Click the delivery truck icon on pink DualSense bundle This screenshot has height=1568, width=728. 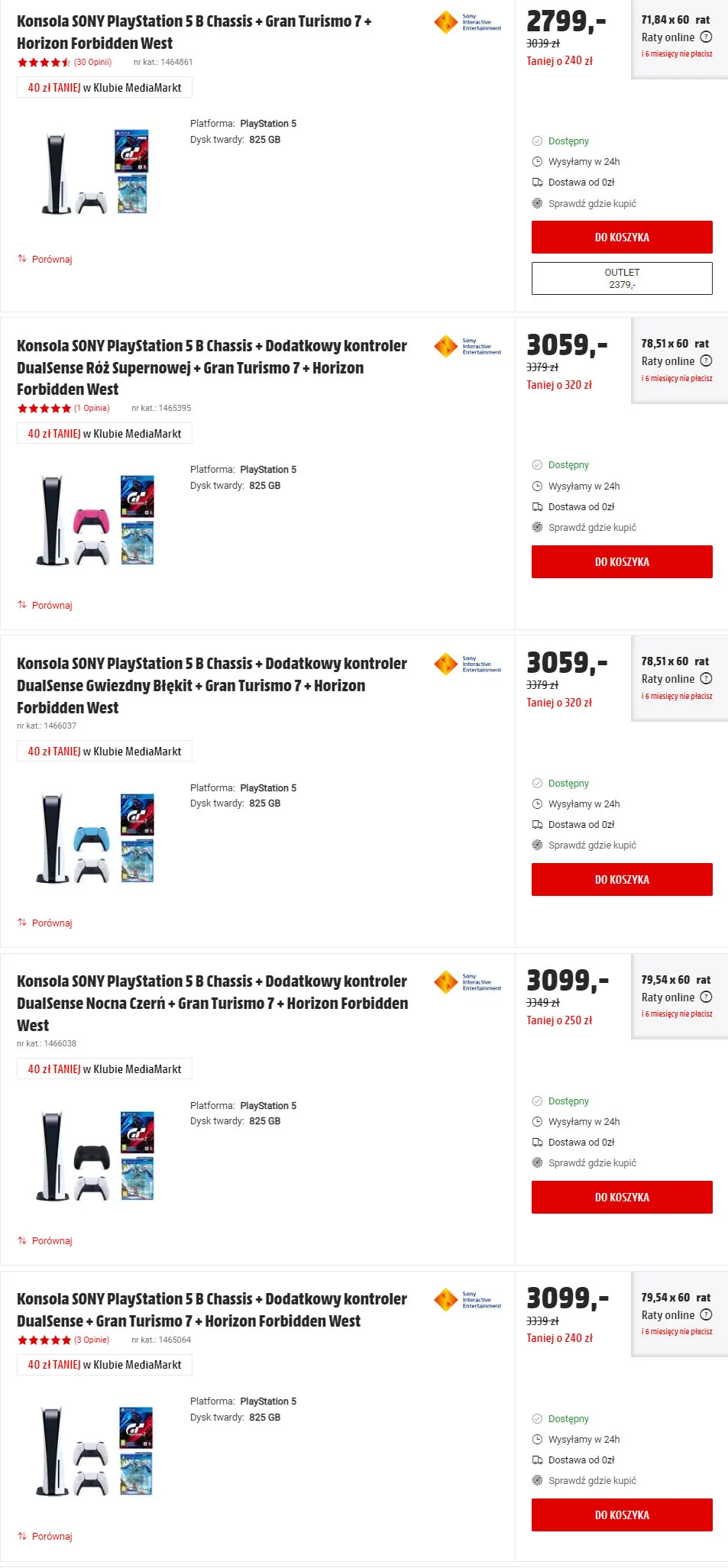coord(538,506)
